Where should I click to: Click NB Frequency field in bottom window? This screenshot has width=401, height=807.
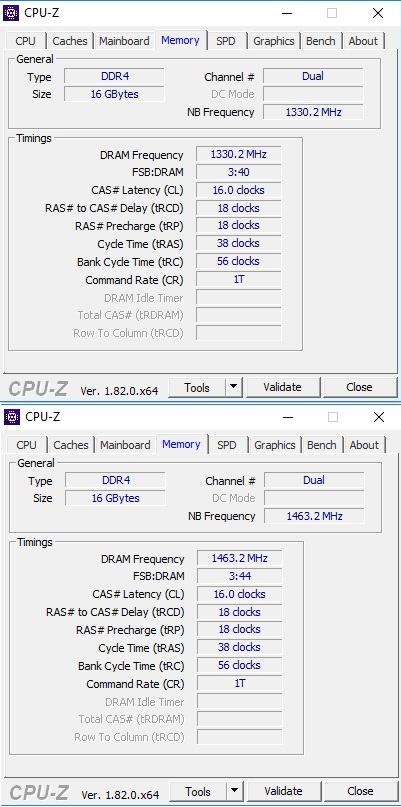coord(314,516)
